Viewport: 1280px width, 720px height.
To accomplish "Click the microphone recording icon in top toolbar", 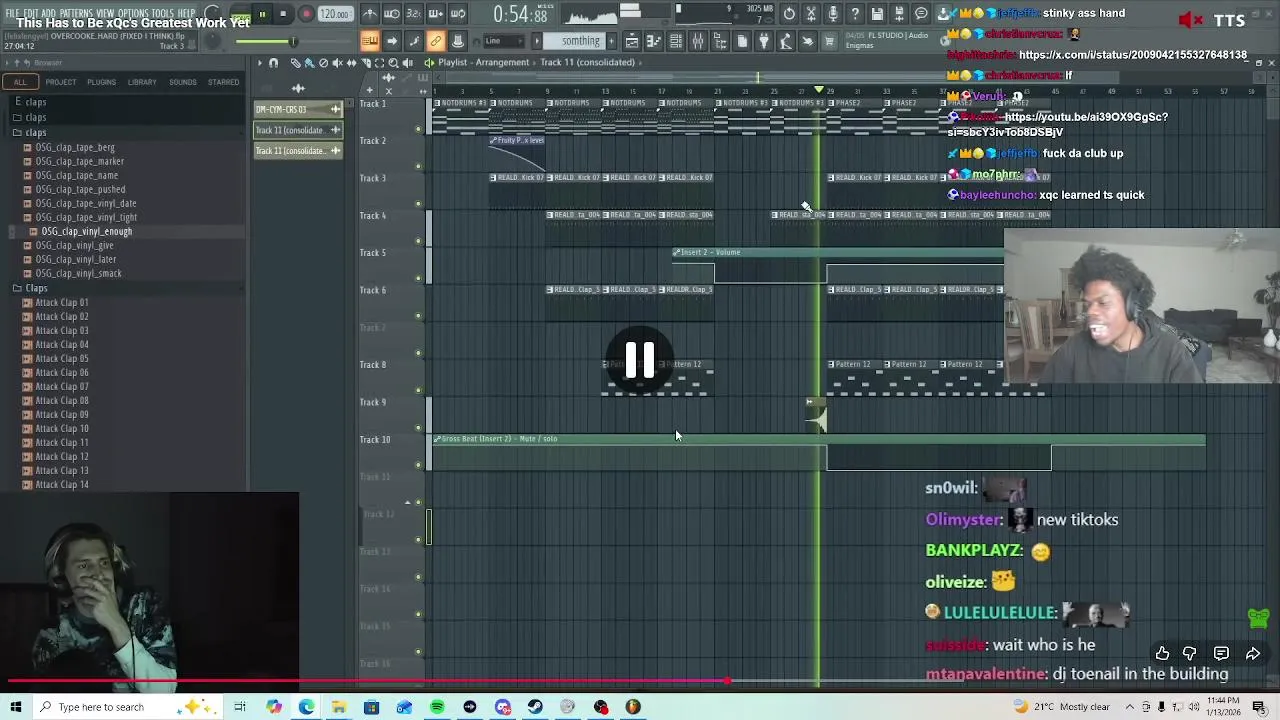I will click(x=833, y=14).
